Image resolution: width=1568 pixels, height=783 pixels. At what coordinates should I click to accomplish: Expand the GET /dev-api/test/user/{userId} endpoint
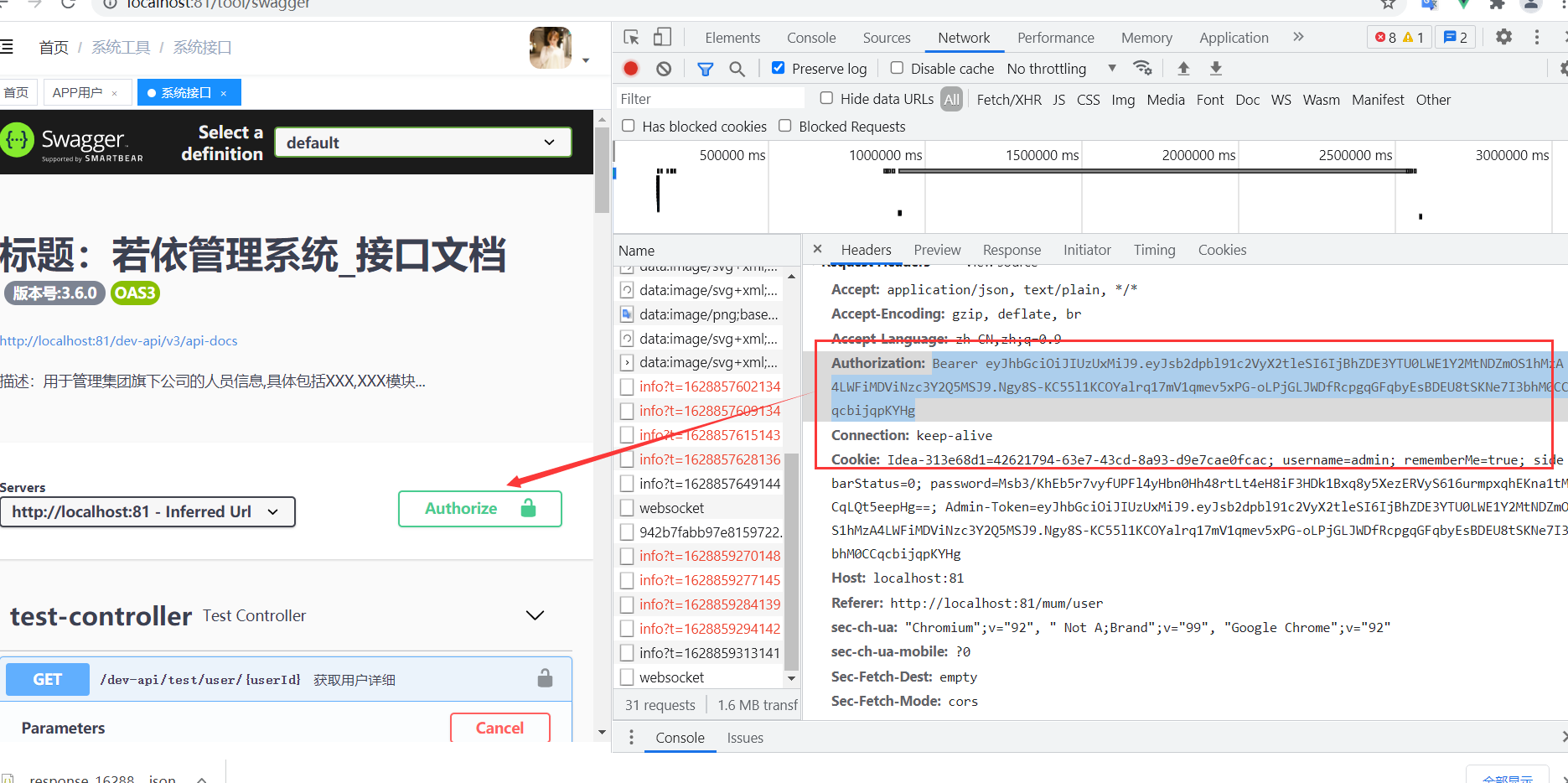coord(286,679)
